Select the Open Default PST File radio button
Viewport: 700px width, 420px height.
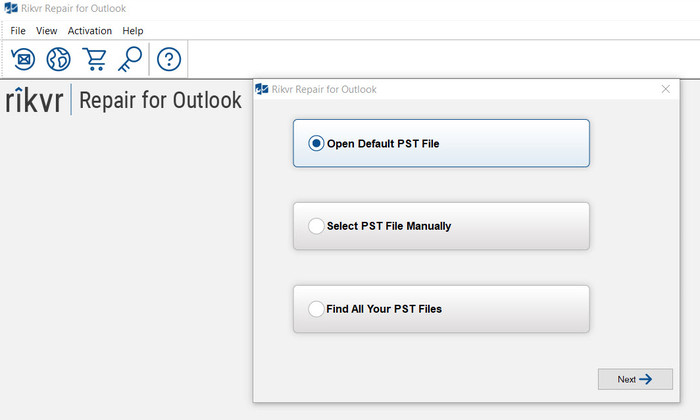(317, 143)
